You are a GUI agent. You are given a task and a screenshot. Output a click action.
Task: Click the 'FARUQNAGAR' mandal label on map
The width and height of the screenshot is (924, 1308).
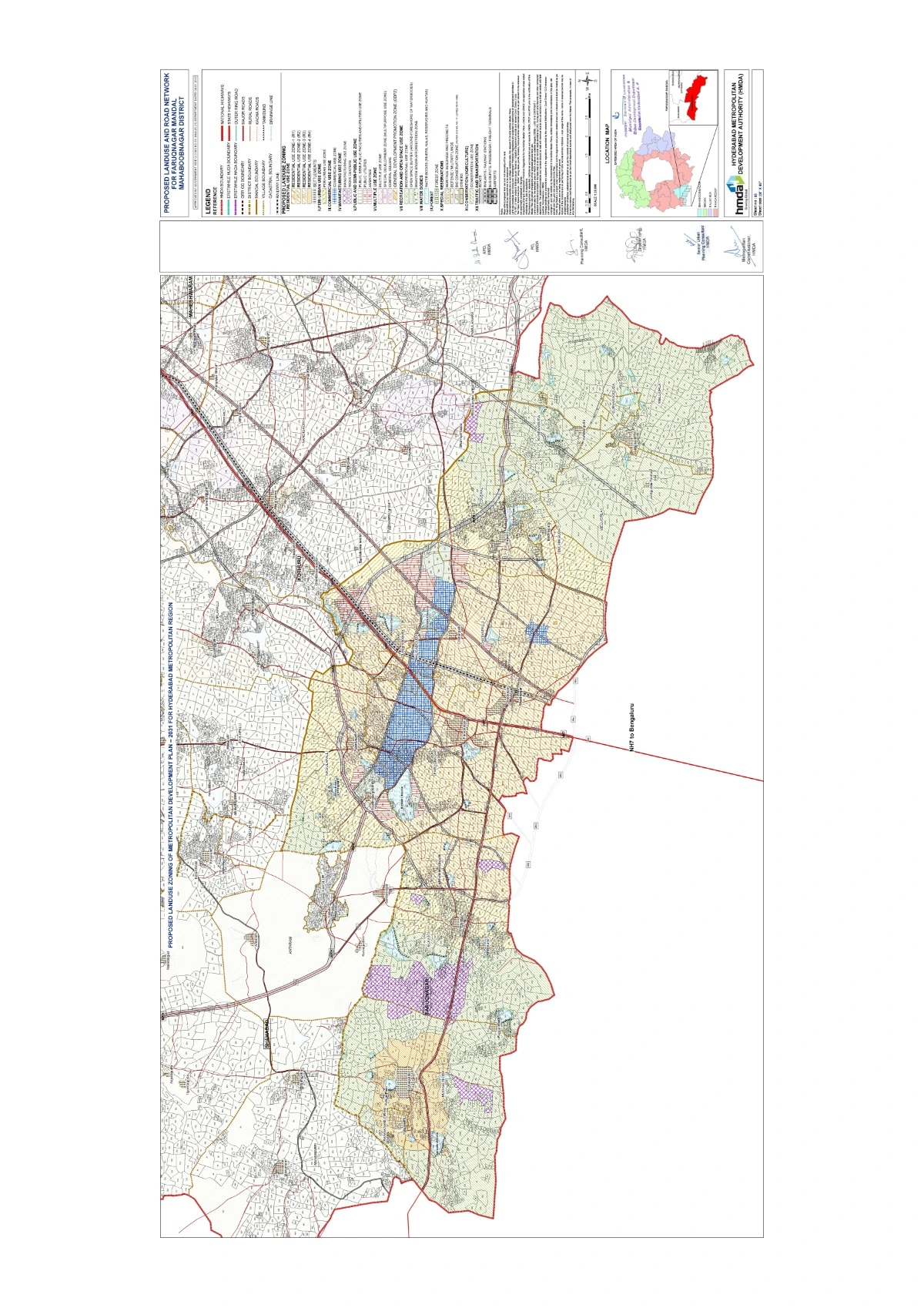coord(426,995)
